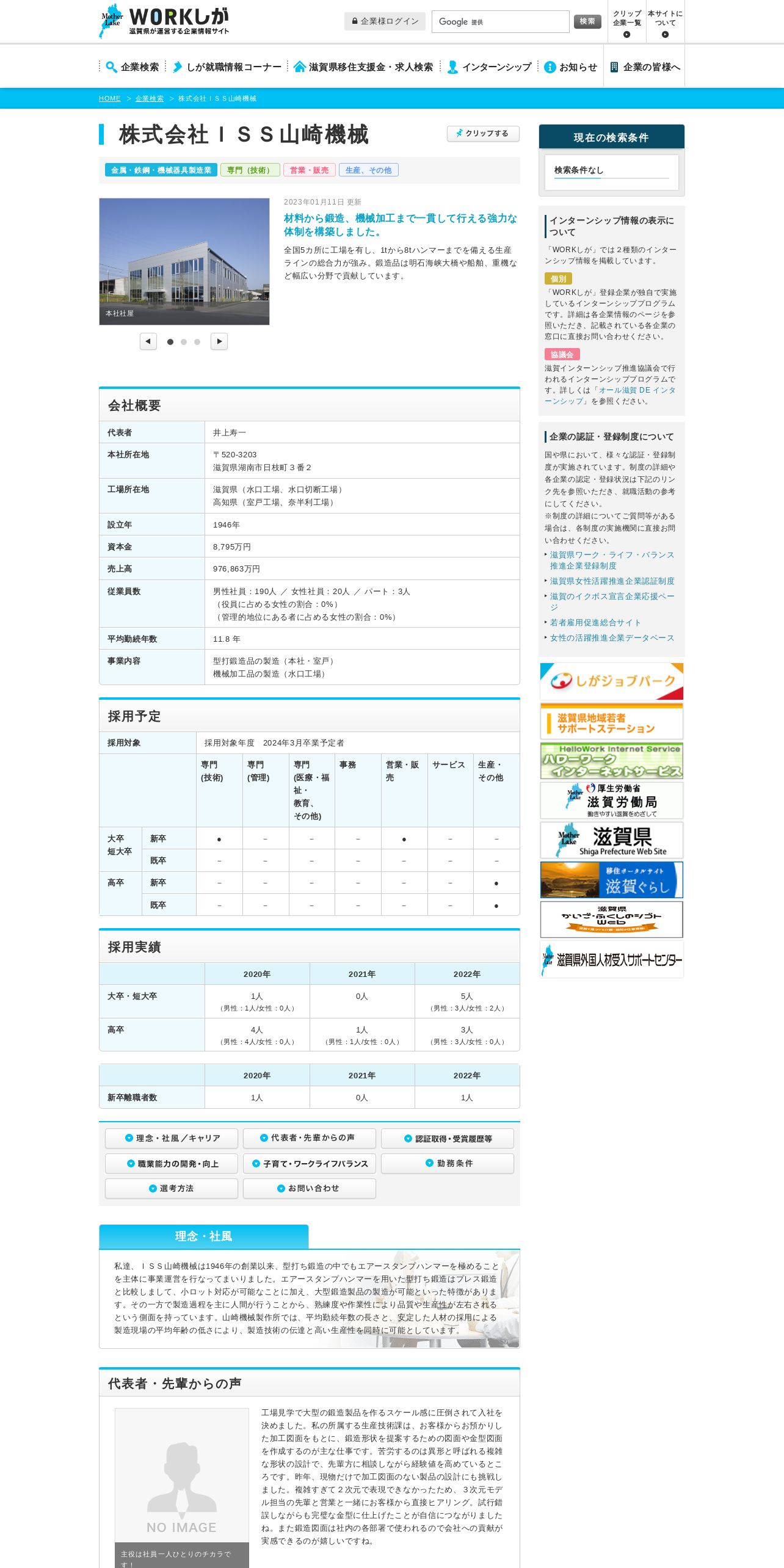
Task: Jump to 代表者・先輩からの声 section button
Action: pyautogui.click(x=310, y=1138)
